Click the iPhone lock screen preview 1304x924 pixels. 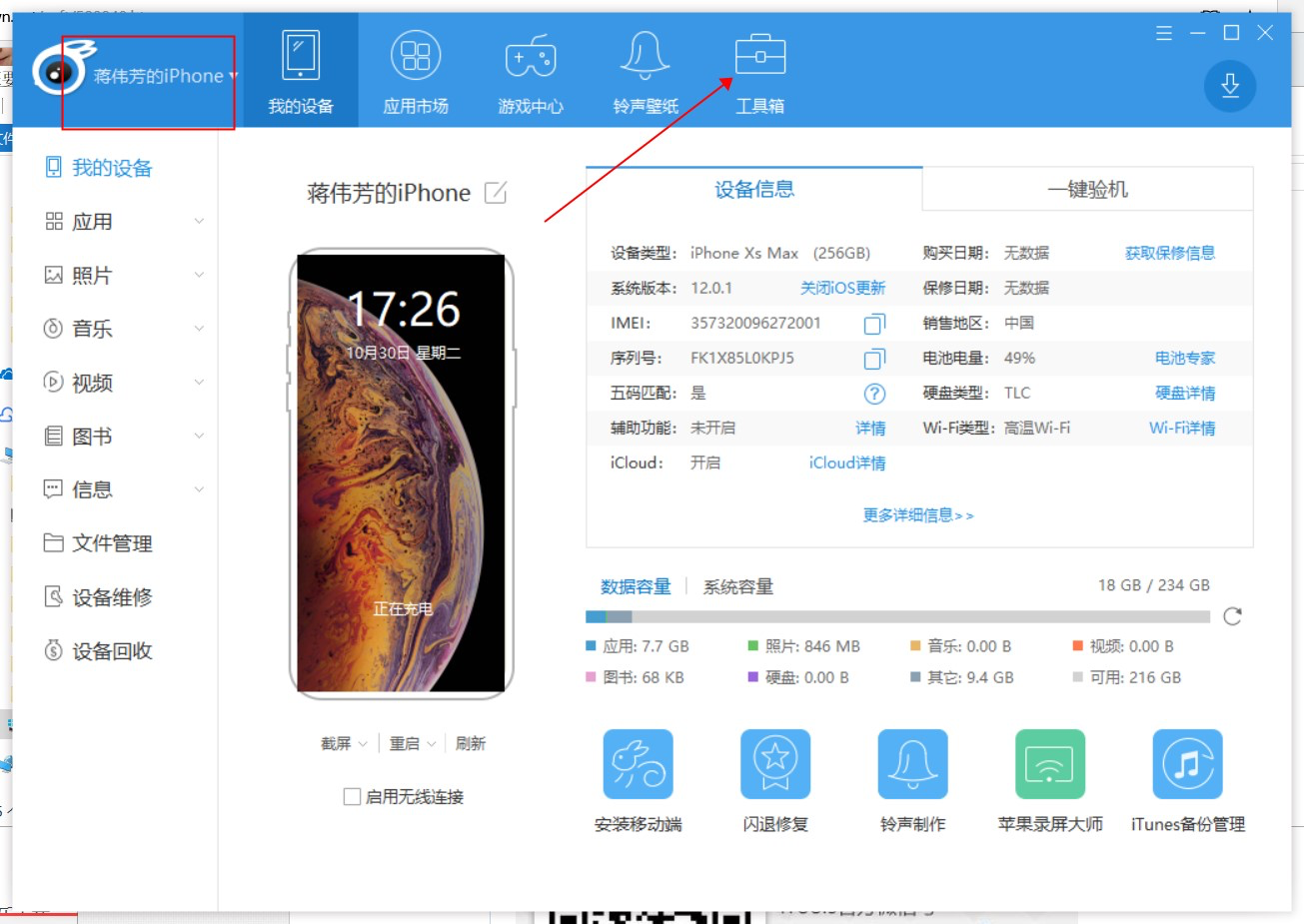click(x=402, y=473)
